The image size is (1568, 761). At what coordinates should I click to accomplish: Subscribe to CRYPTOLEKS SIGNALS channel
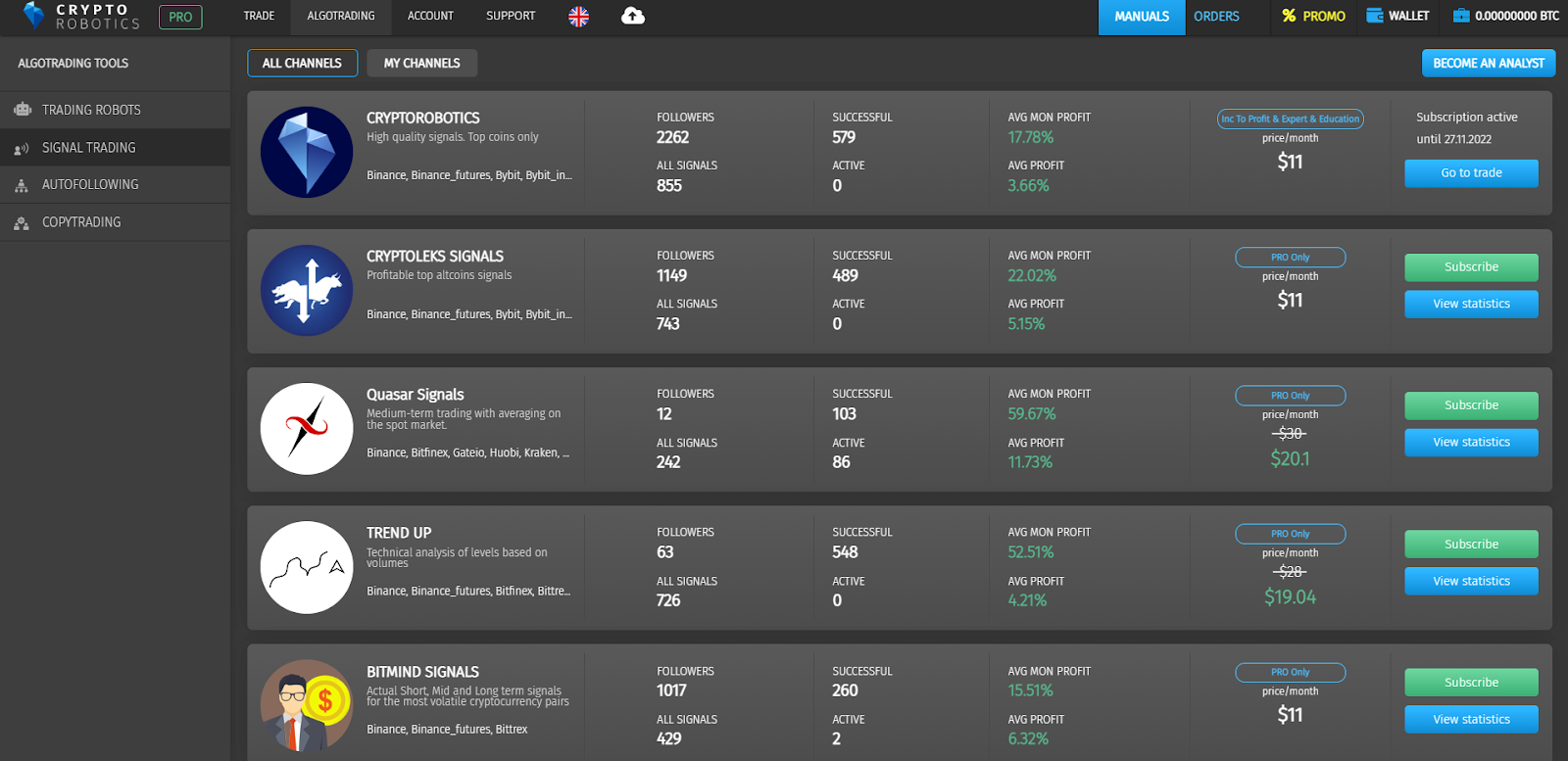click(x=1471, y=267)
